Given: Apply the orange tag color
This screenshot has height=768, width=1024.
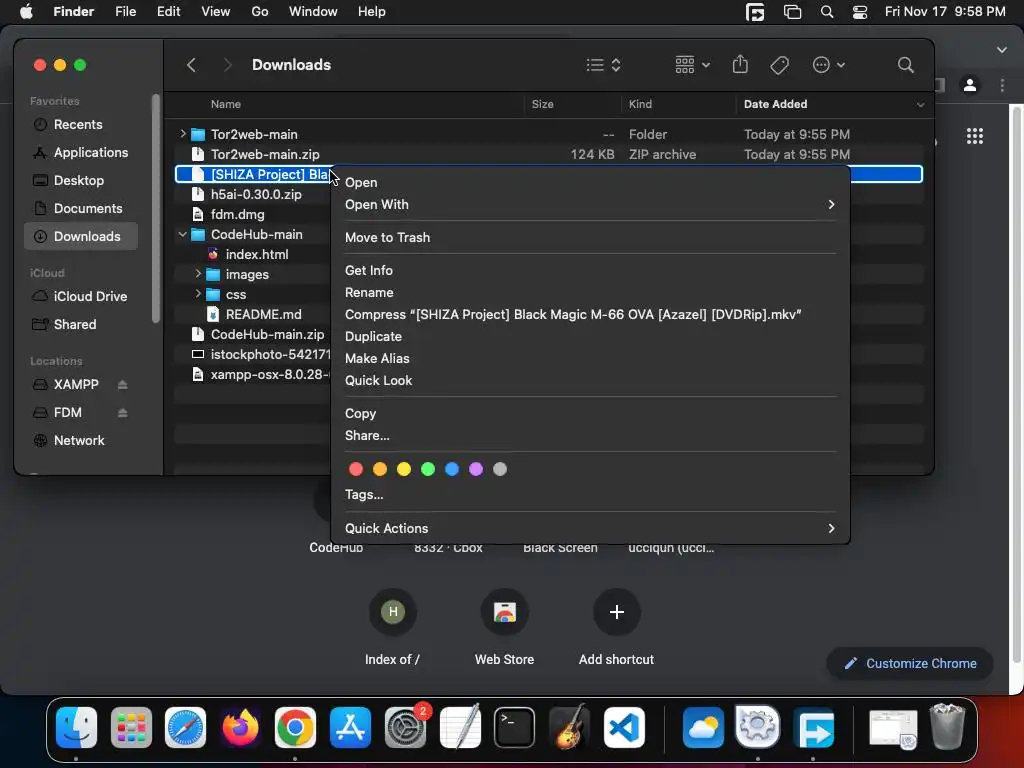Looking at the screenshot, I should pyautogui.click(x=380, y=470).
